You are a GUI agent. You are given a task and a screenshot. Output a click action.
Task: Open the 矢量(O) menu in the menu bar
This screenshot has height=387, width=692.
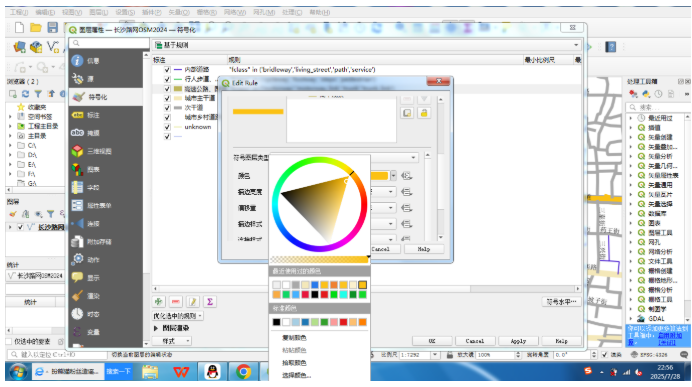[179, 12]
